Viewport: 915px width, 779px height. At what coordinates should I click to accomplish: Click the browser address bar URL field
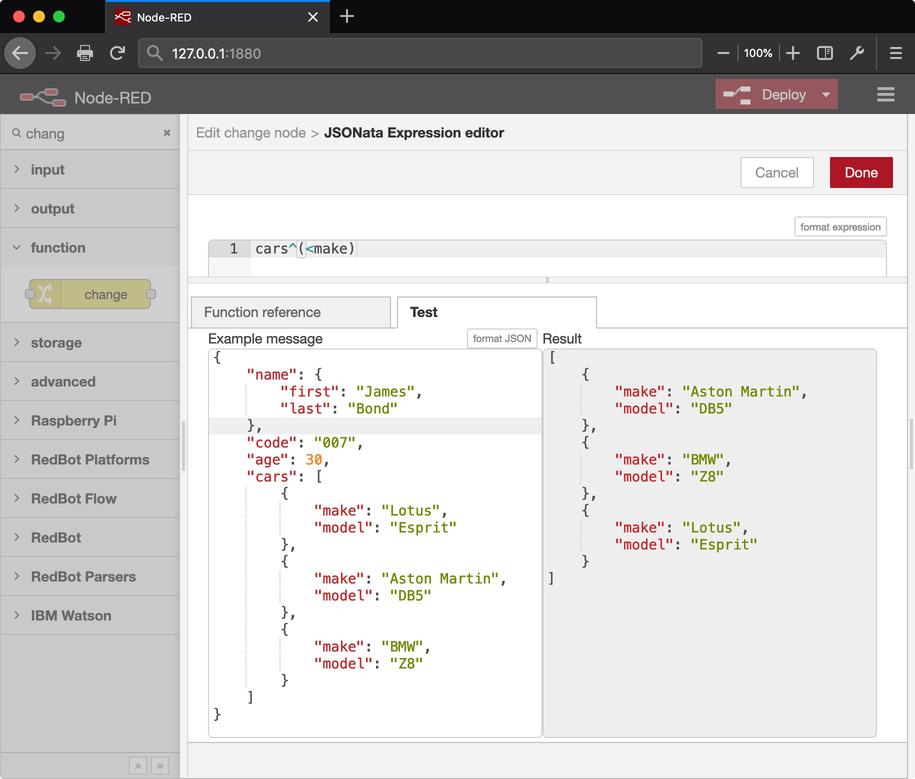(420, 53)
